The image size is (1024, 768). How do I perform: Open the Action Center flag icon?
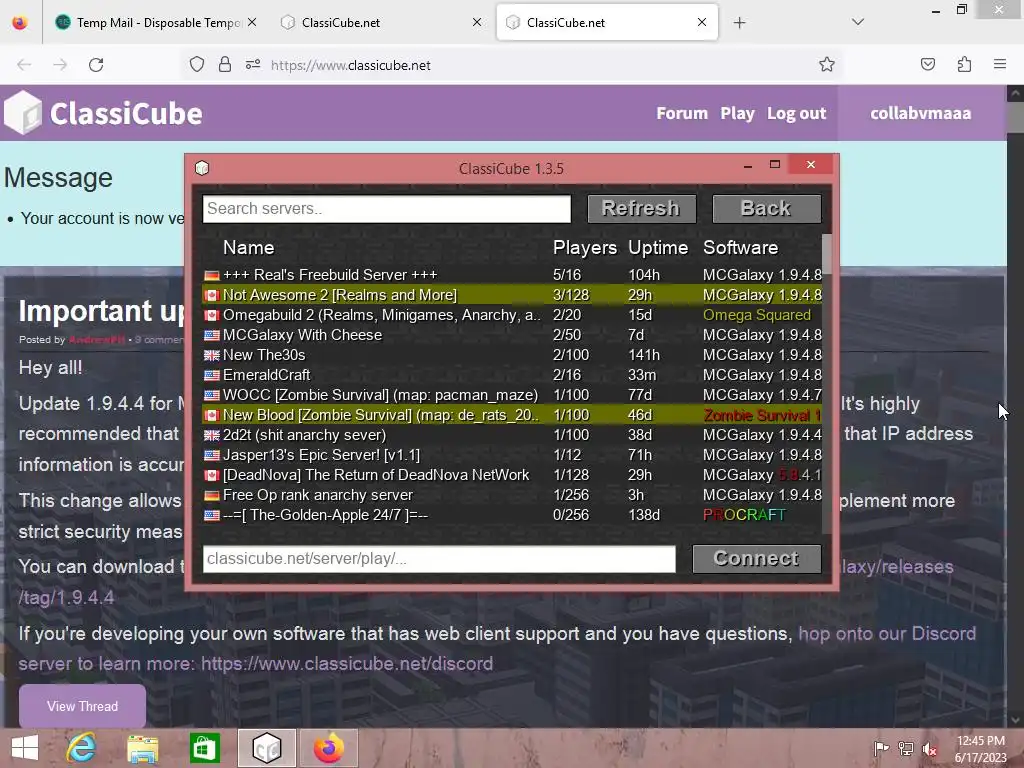881,748
